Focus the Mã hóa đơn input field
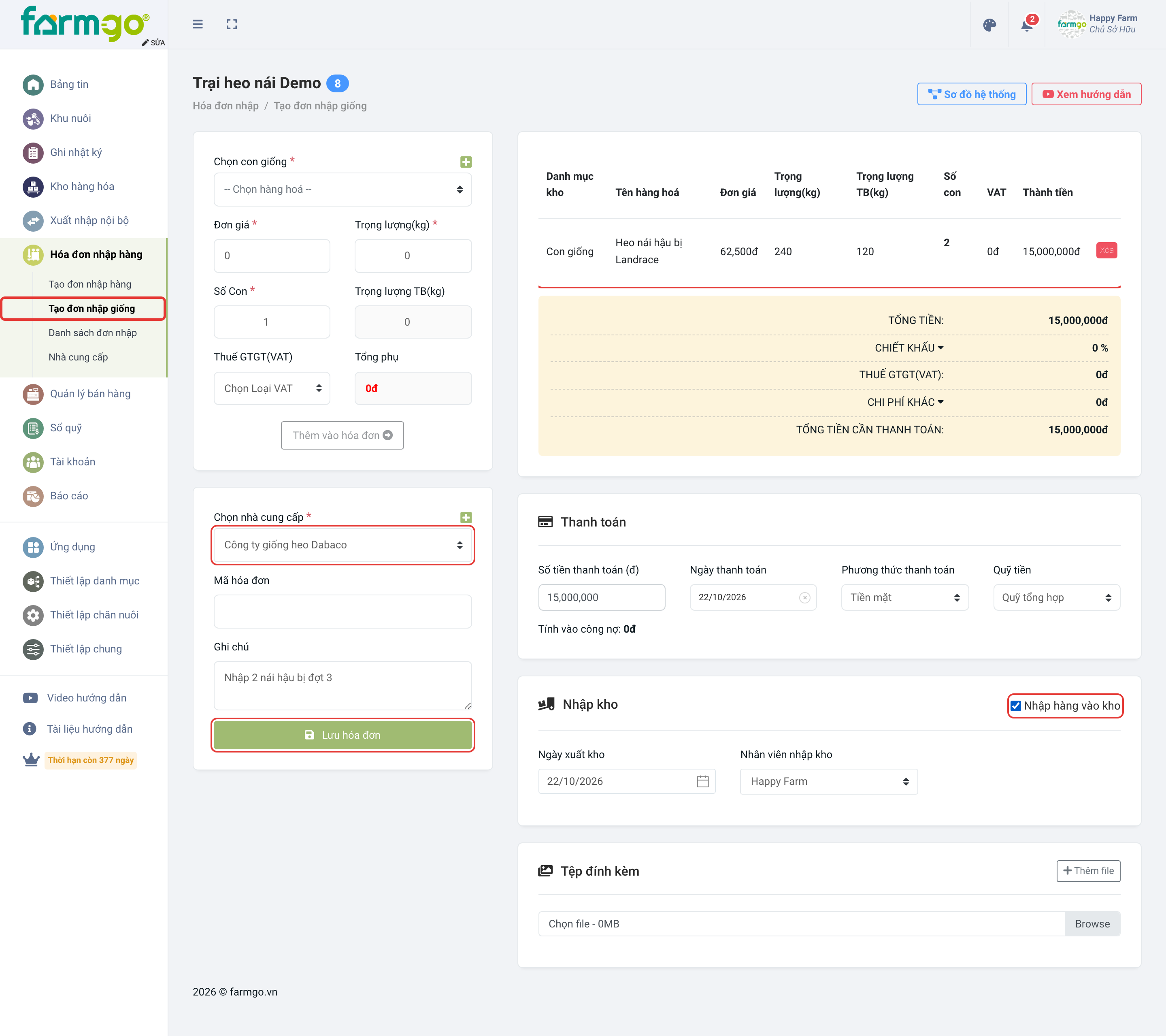1166x1036 pixels. pos(342,612)
